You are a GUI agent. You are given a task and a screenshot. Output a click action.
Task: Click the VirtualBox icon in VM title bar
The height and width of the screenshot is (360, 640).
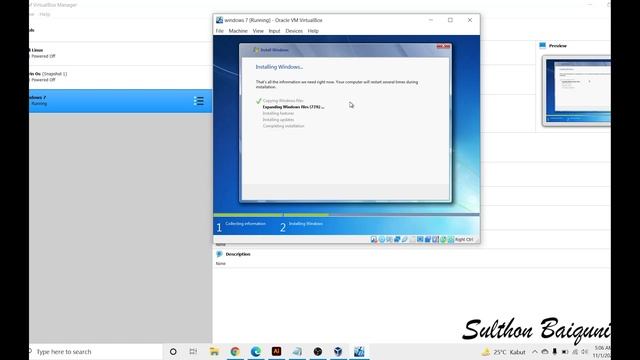click(x=220, y=20)
